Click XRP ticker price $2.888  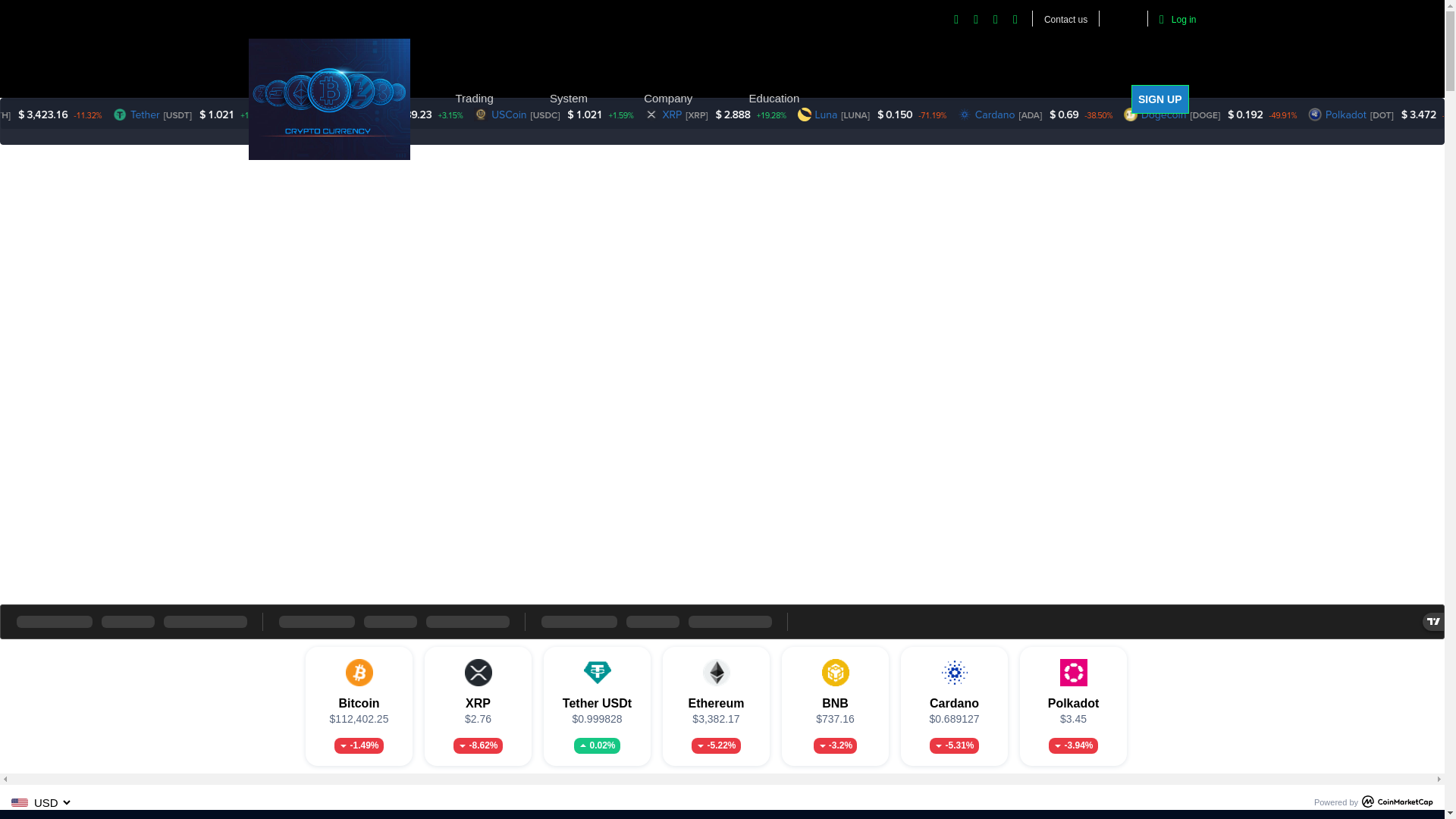click(733, 115)
